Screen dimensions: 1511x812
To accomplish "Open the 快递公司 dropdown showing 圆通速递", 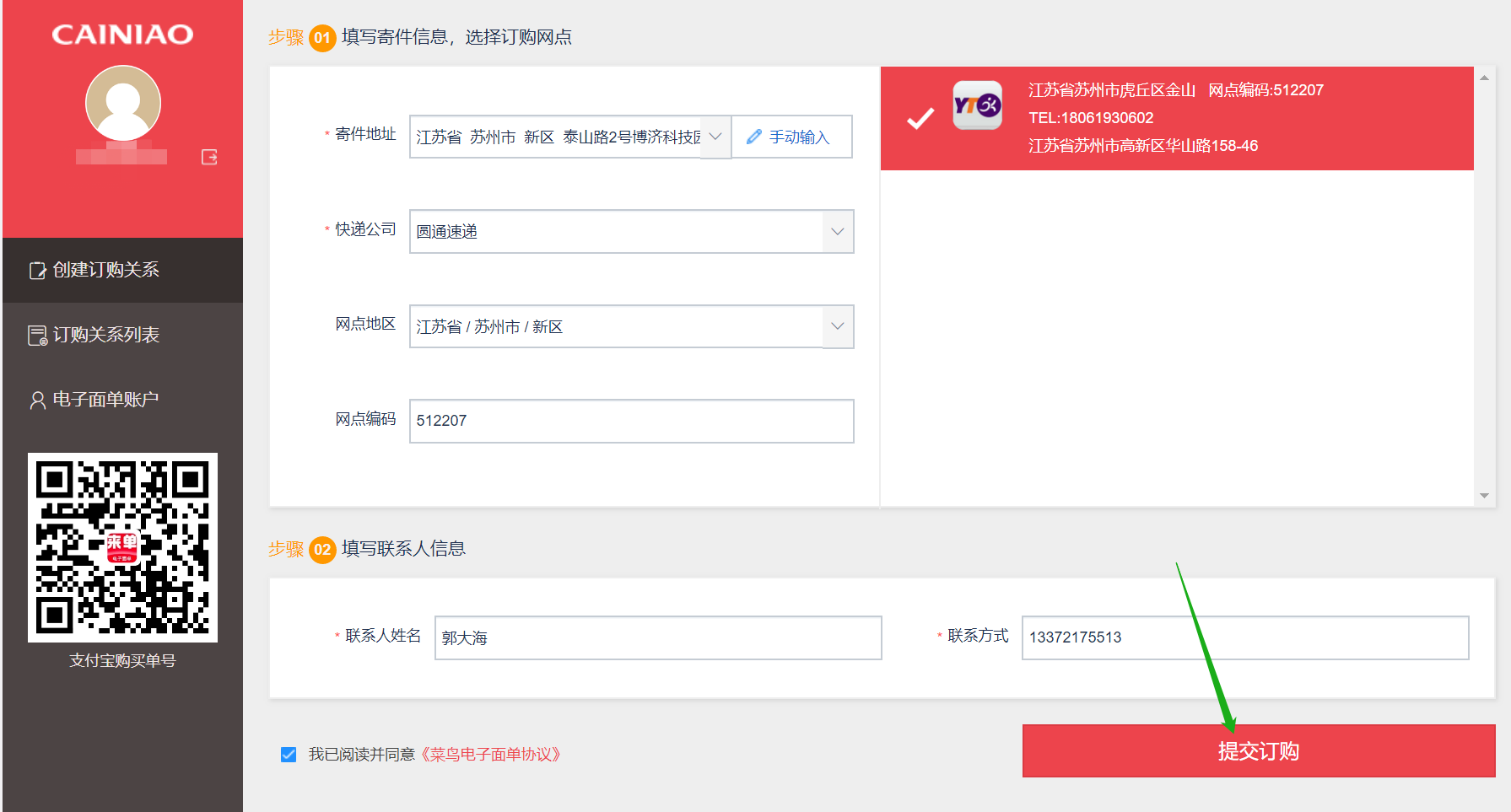I will 631,231.
